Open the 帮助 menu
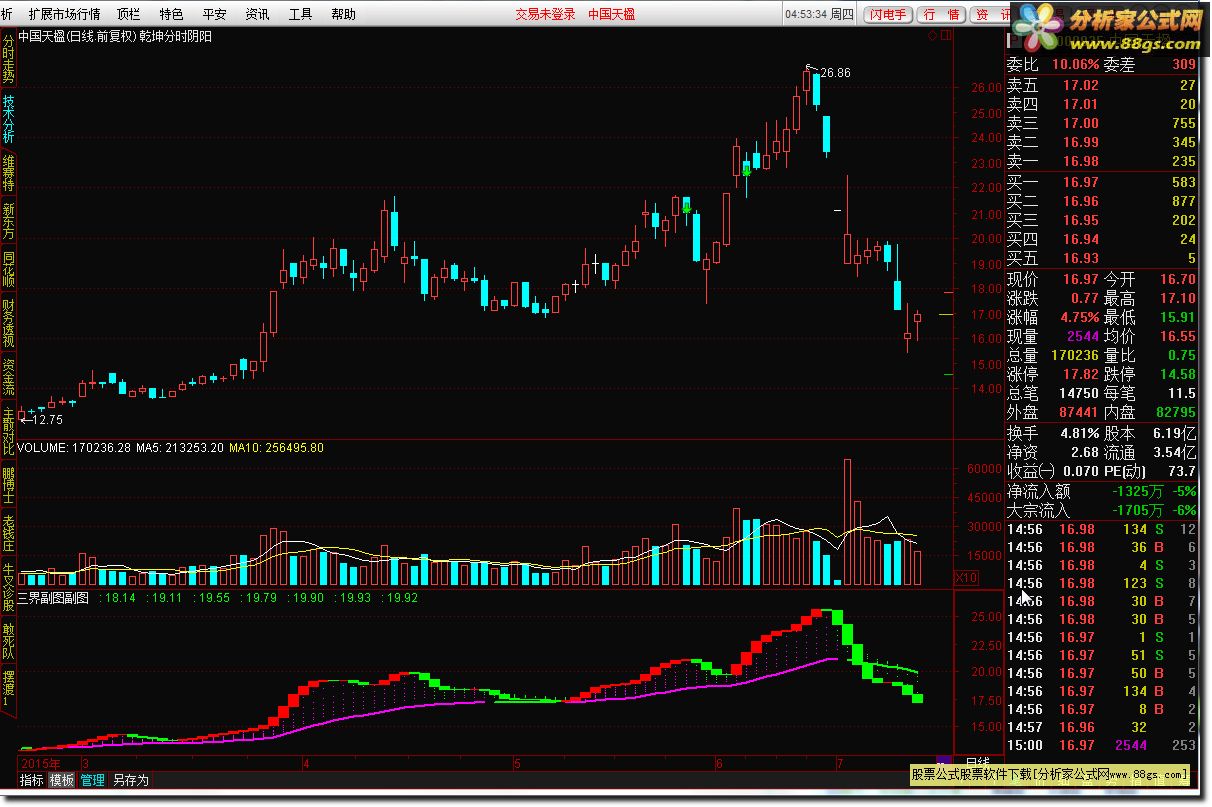 pos(343,14)
